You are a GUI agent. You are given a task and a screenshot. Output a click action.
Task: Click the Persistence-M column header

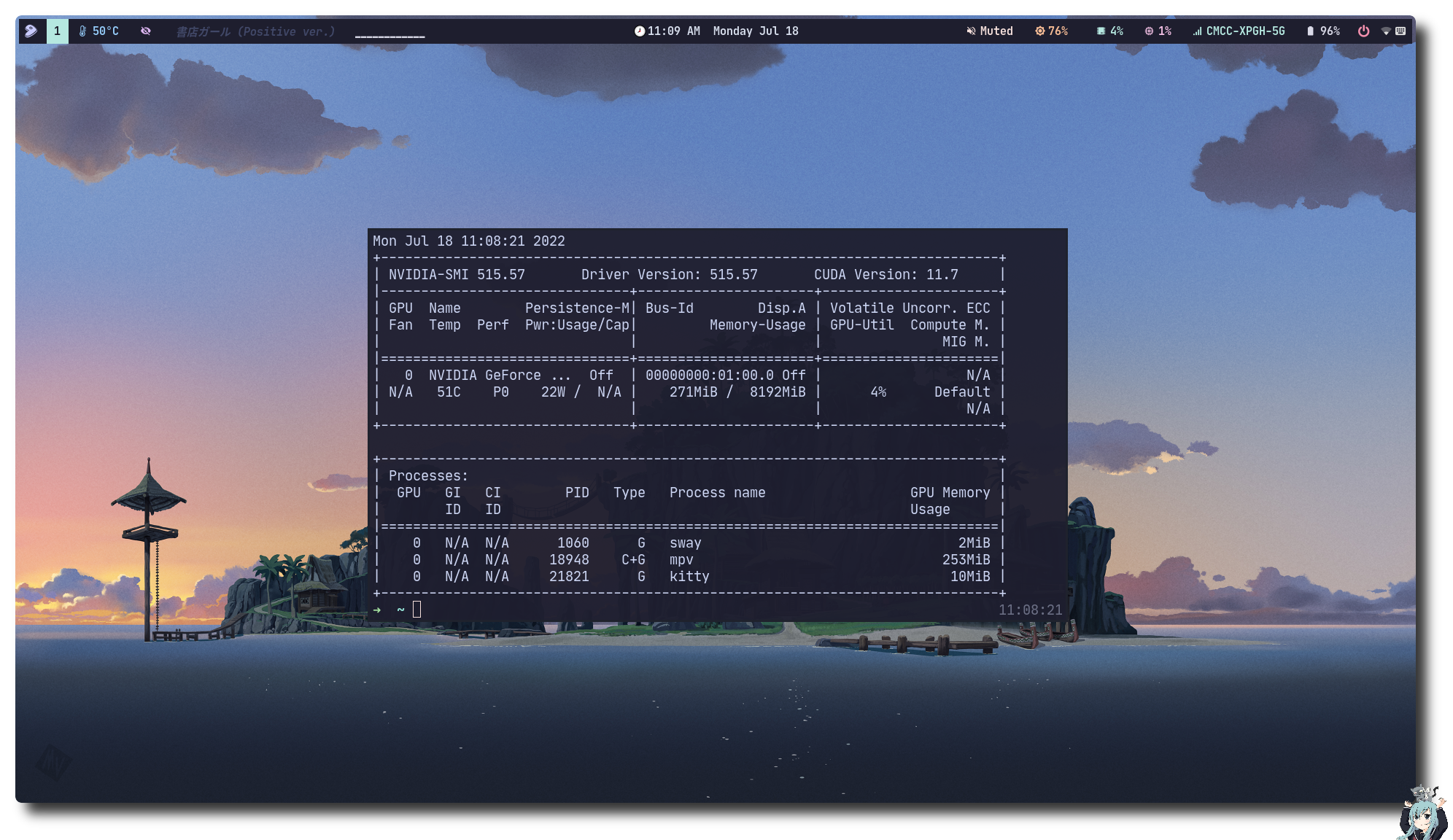coord(577,308)
